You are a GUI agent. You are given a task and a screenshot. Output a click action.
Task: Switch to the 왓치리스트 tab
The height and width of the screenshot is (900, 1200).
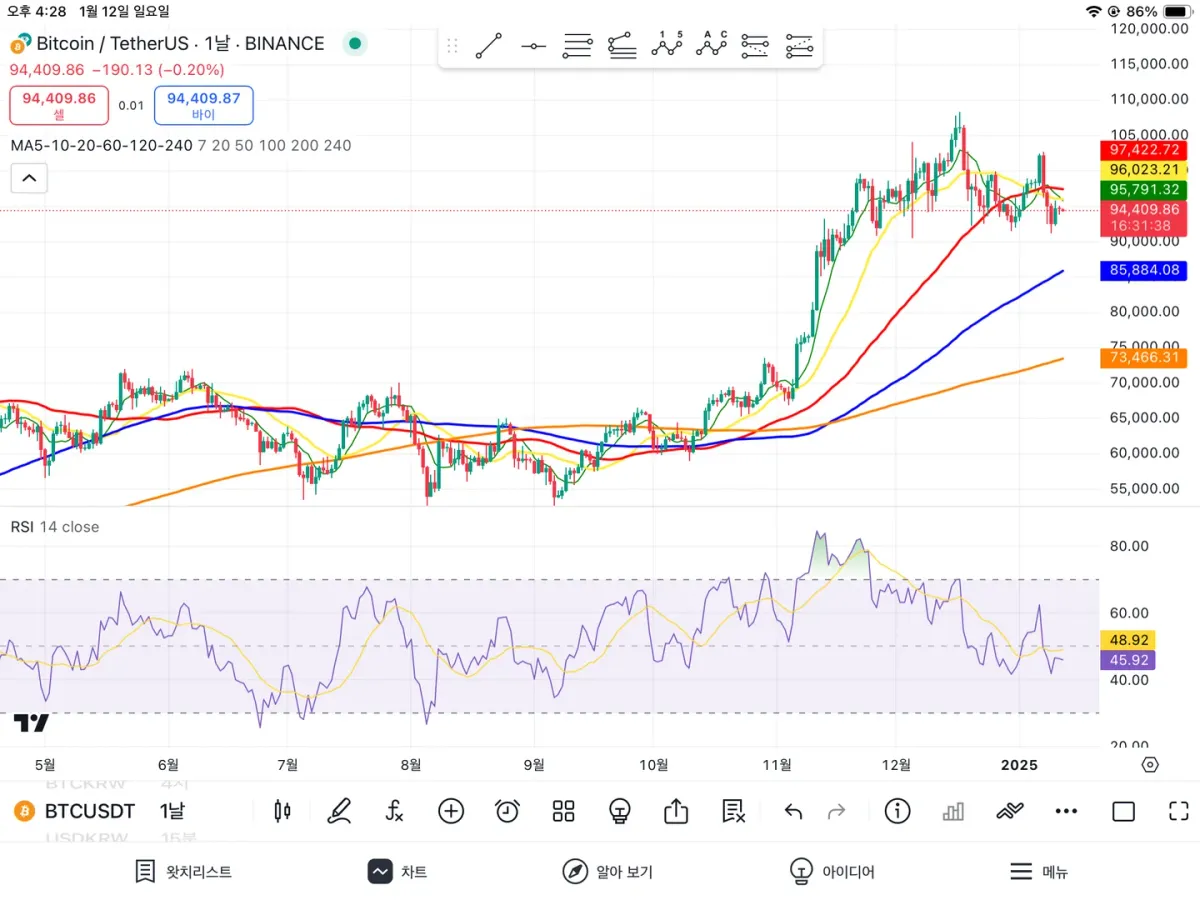pyautogui.click(x=184, y=872)
